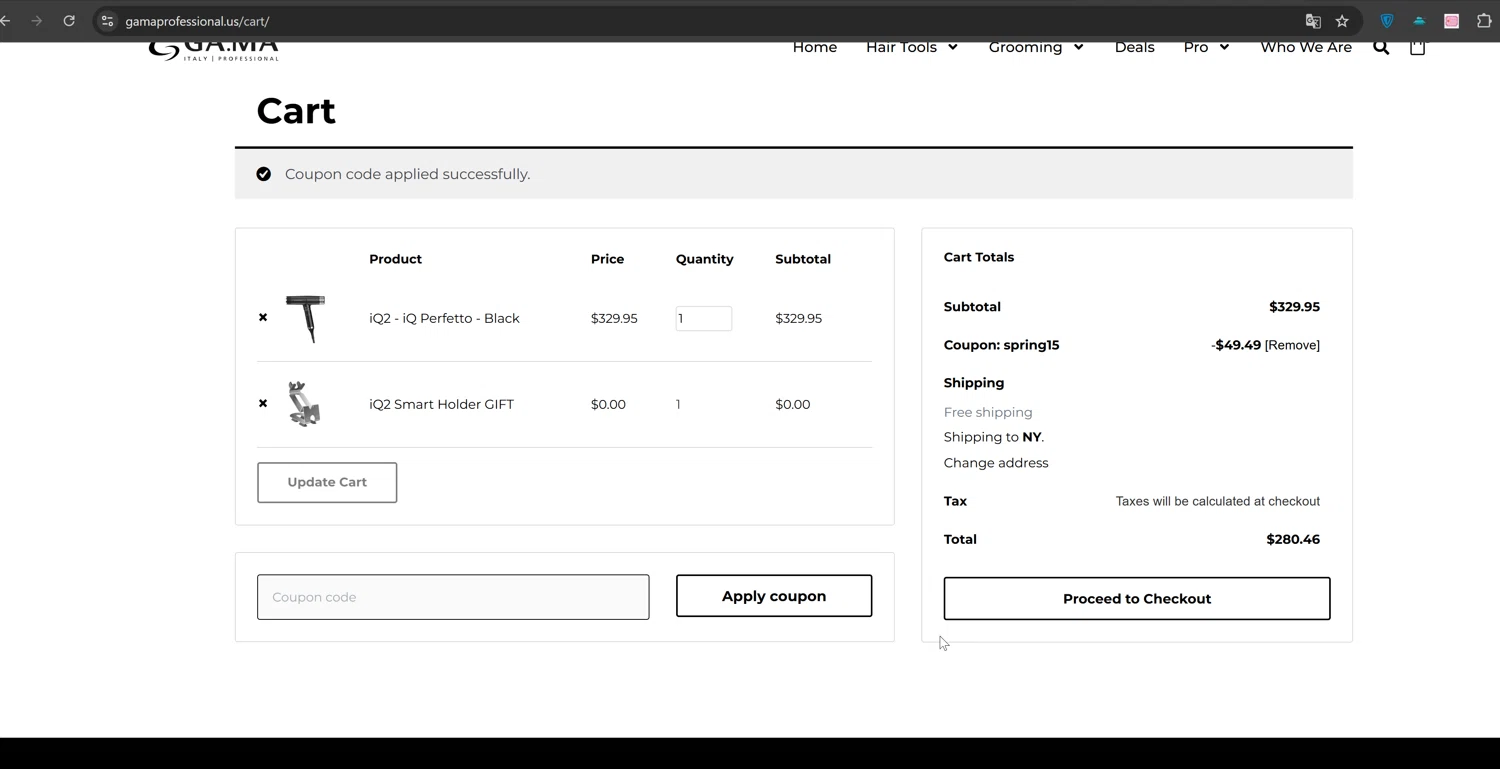The width and height of the screenshot is (1500, 769).
Task: Click Taxes will be calculated at checkout
Action: coord(1218,501)
